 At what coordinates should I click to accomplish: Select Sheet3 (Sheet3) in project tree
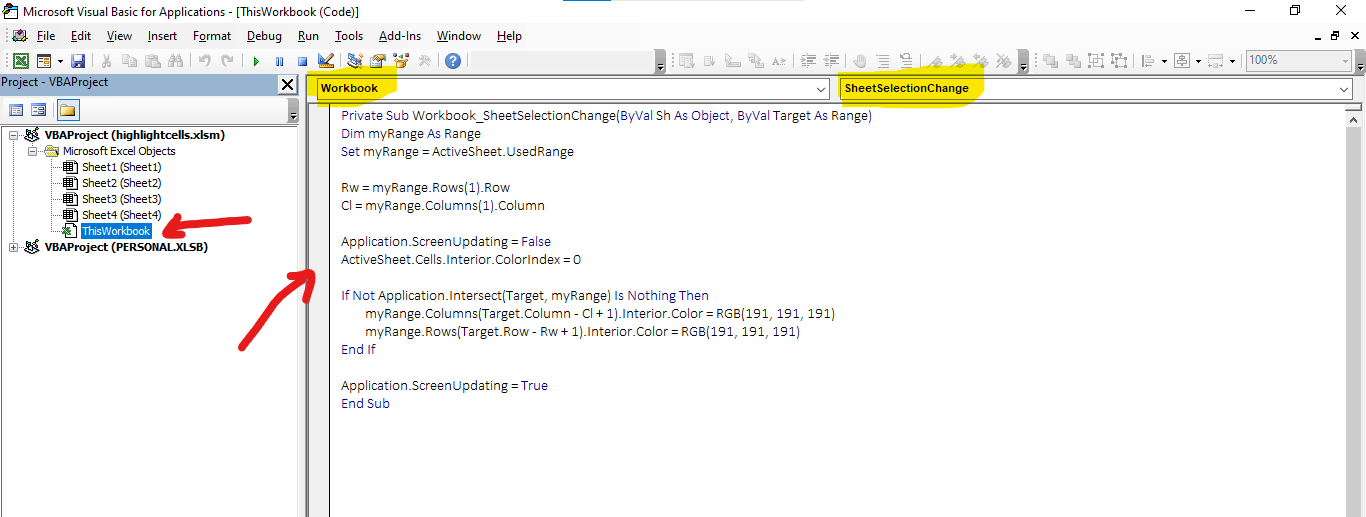[121, 199]
